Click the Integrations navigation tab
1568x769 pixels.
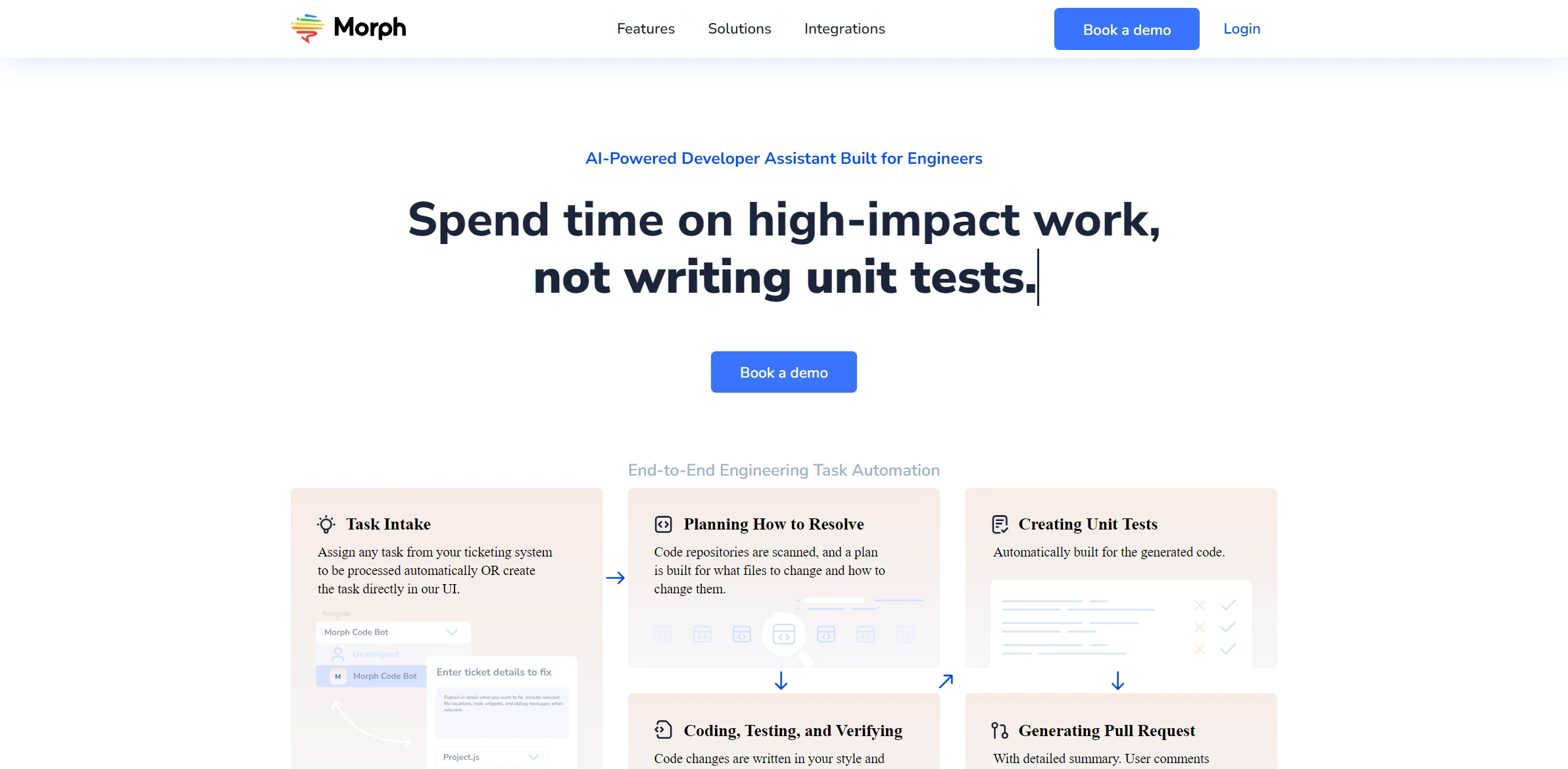844,28
